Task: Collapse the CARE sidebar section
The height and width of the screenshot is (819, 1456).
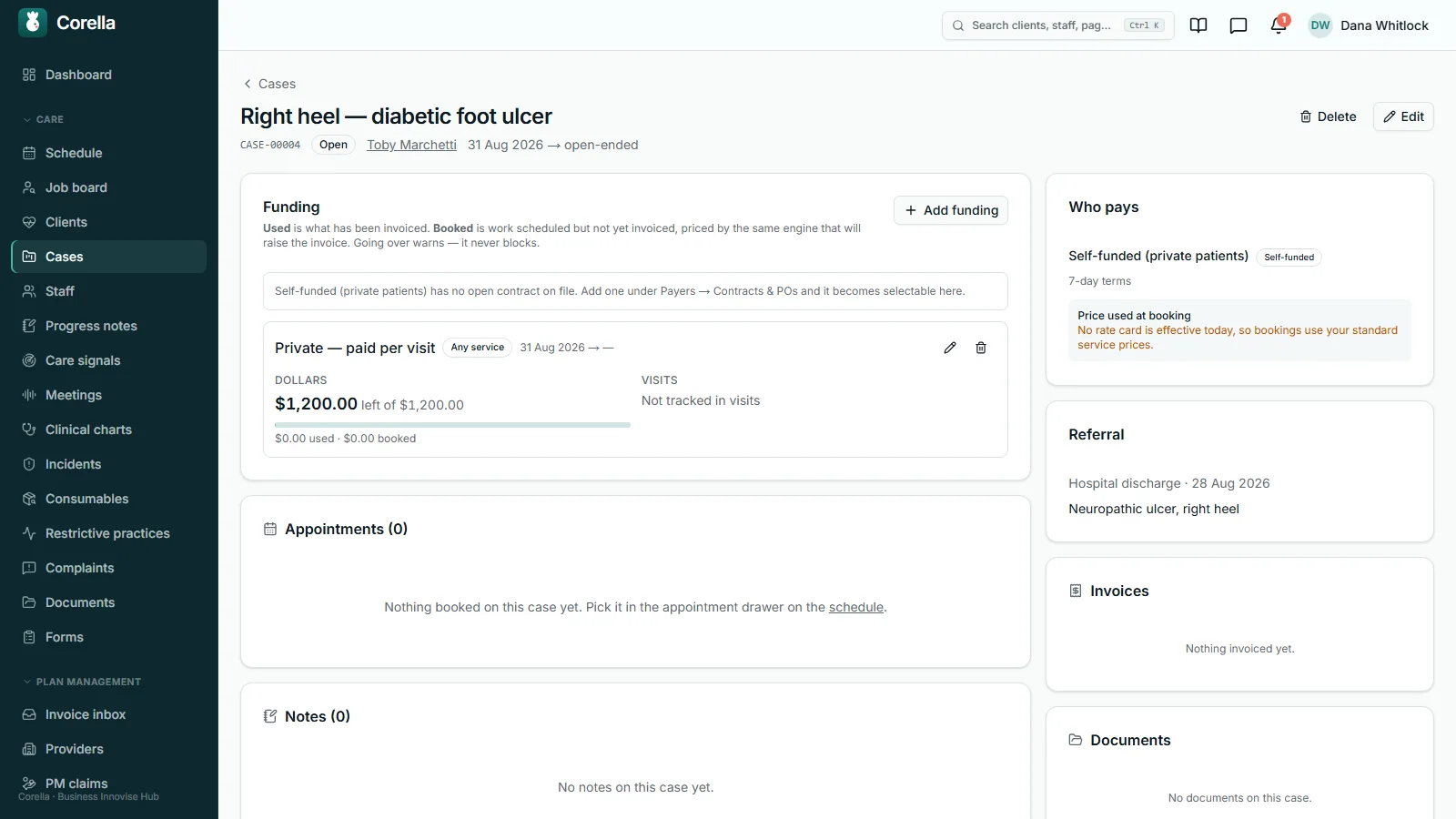Action: point(44,119)
